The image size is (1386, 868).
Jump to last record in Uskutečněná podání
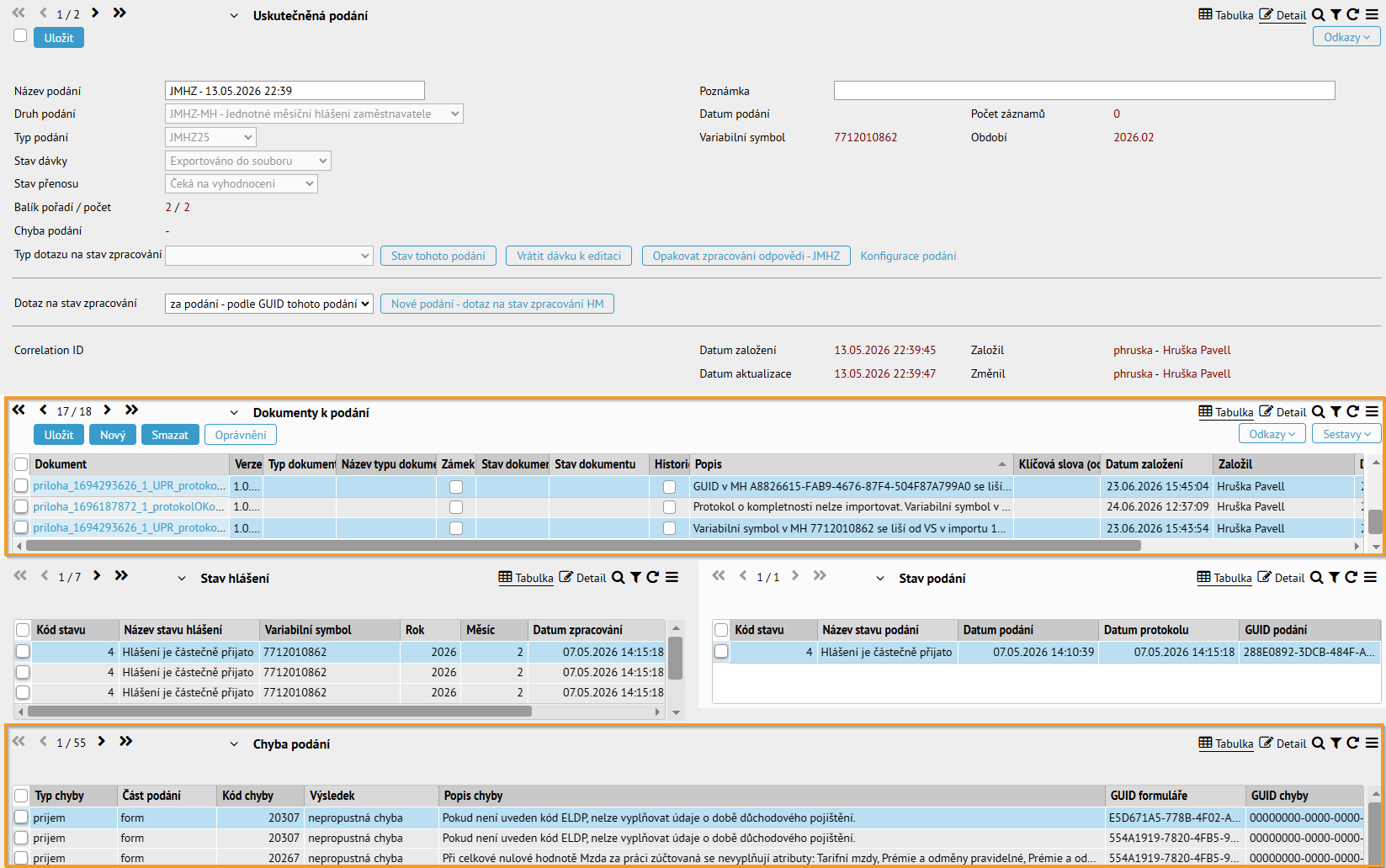tap(119, 13)
